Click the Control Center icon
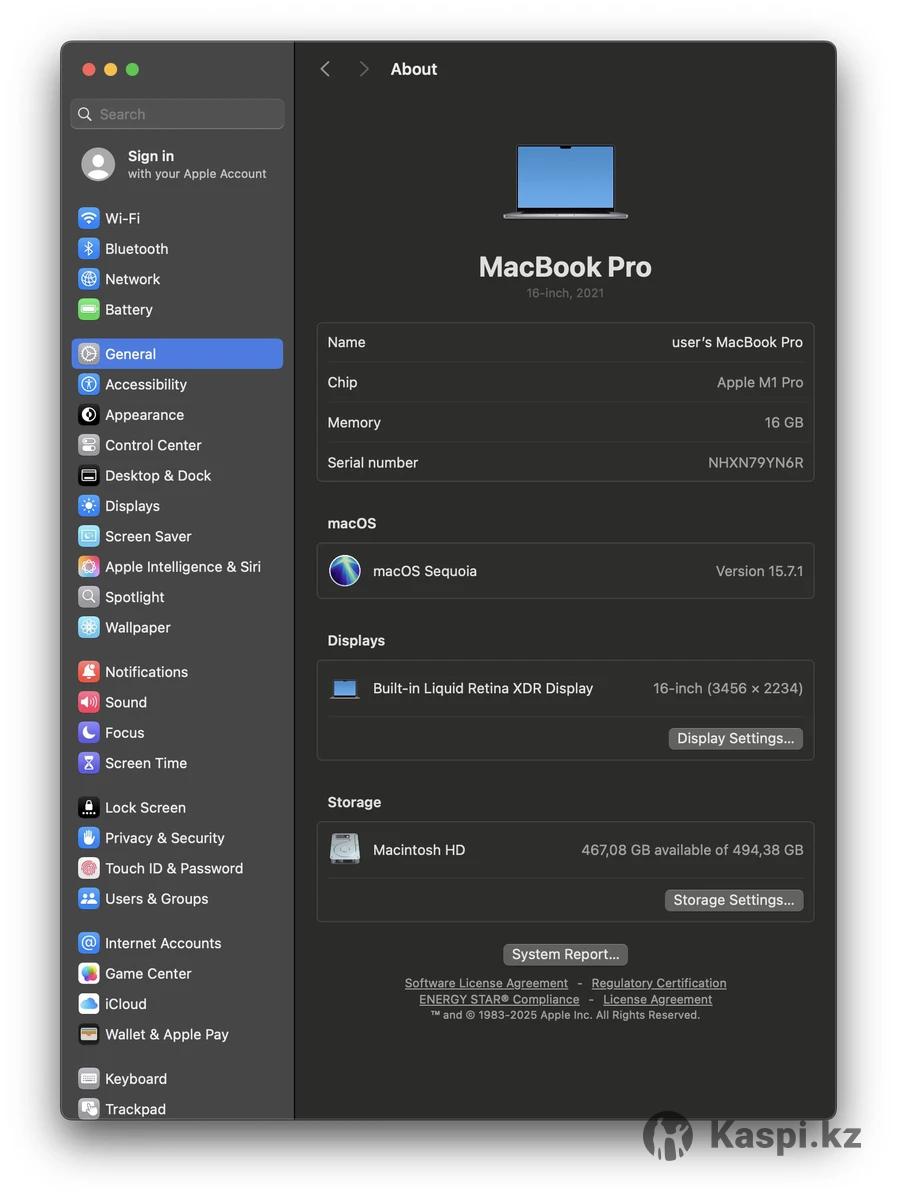 click(89, 445)
